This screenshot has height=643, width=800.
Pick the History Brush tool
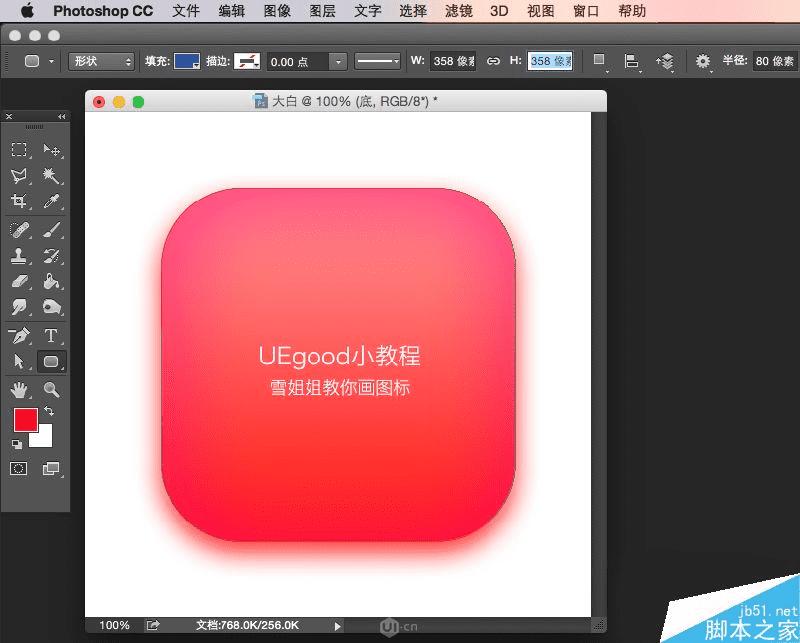[51, 256]
